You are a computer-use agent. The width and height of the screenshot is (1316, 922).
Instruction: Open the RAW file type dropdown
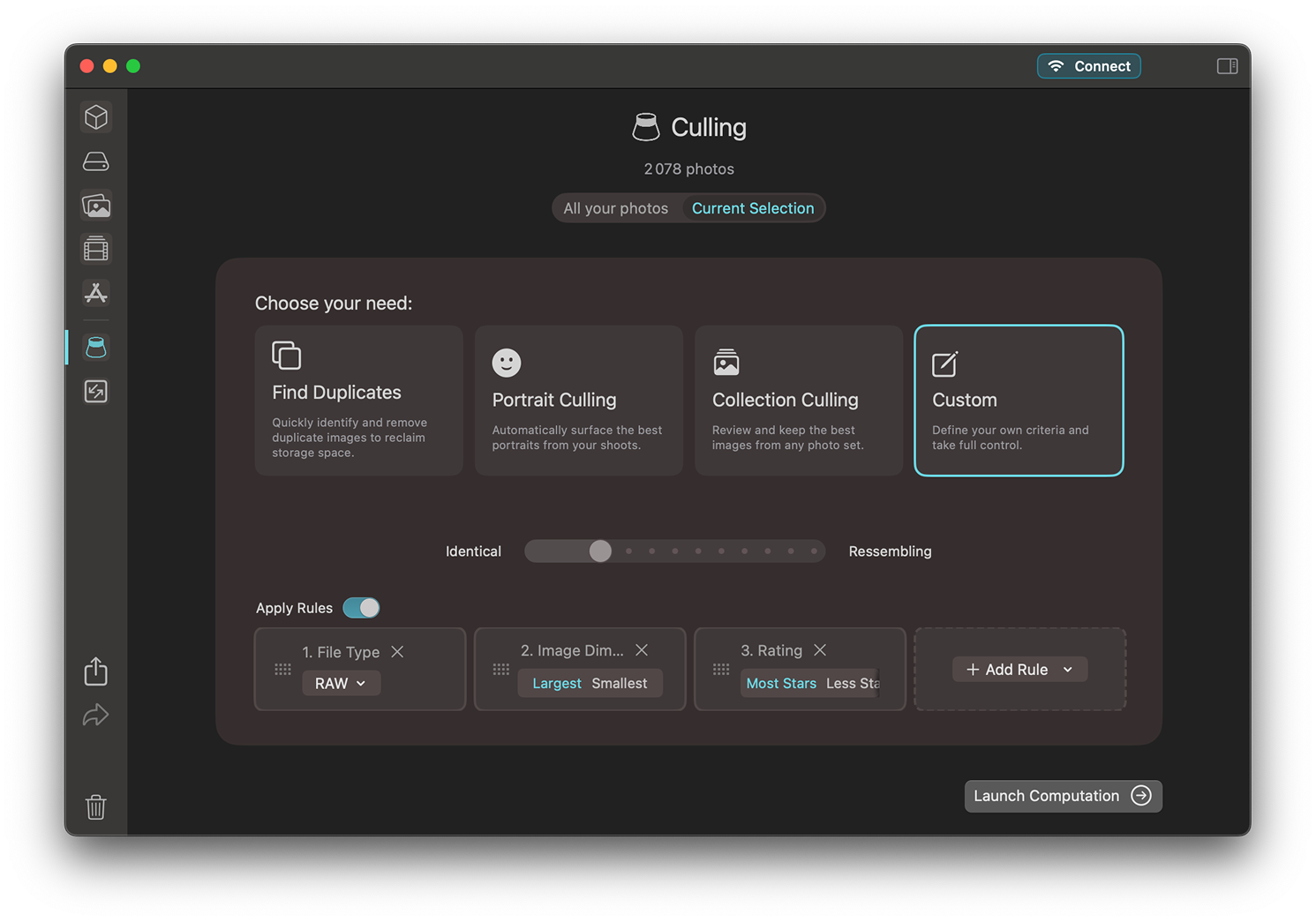341,683
